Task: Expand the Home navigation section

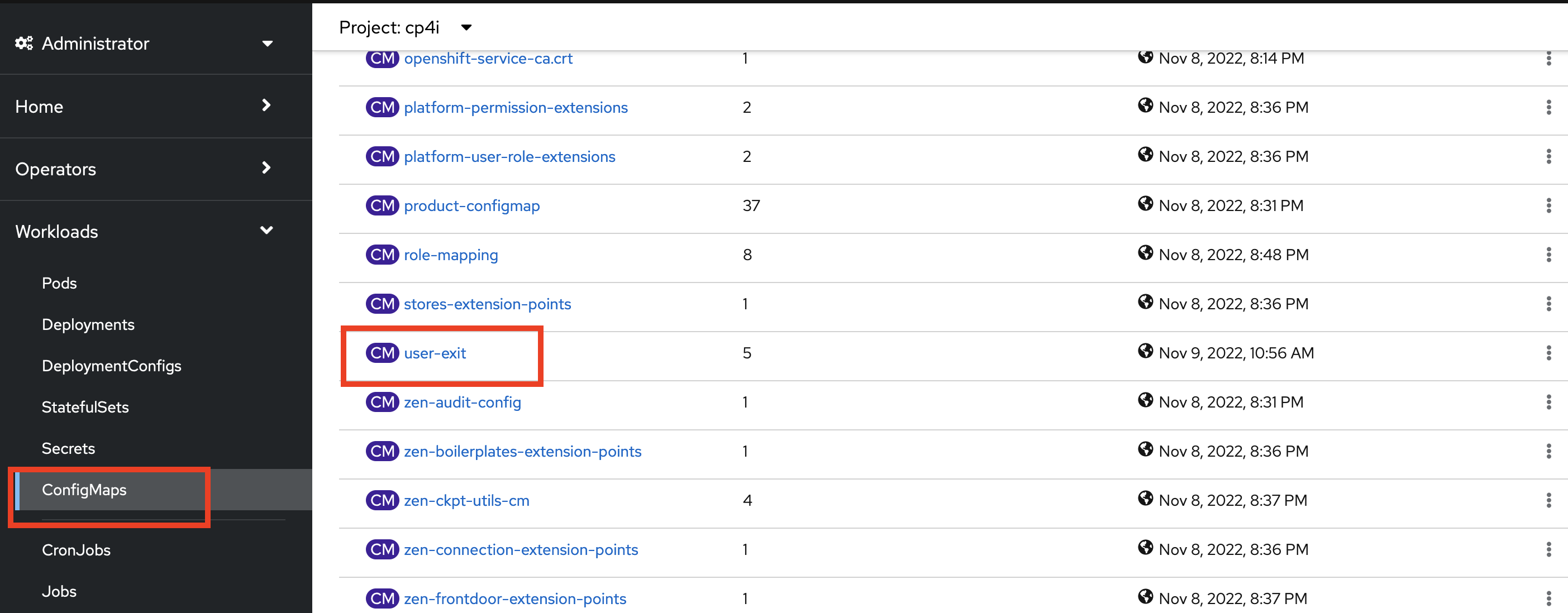Action: pyautogui.click(x=144, y=107)
